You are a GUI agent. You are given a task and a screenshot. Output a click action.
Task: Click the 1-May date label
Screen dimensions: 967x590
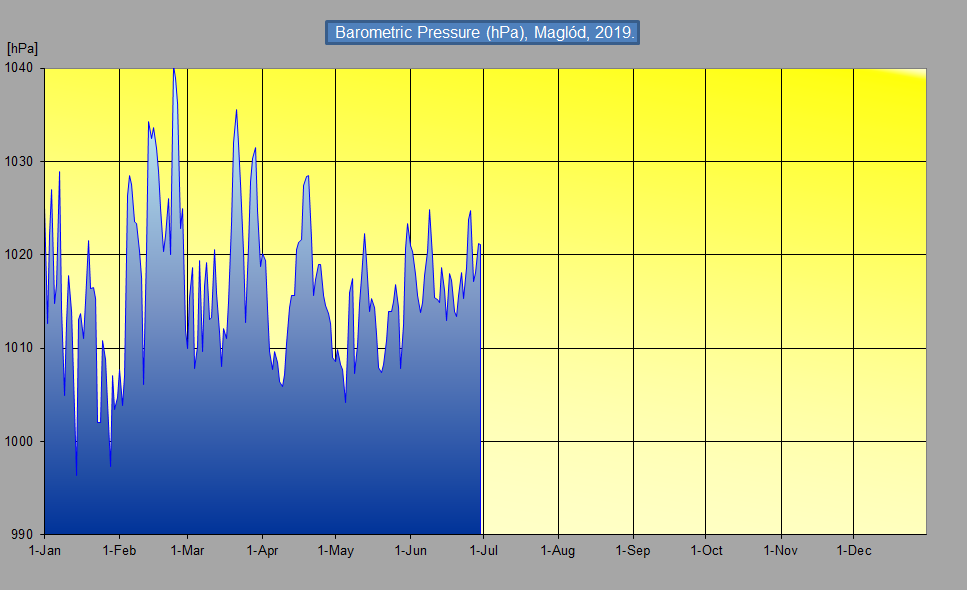point(335,550)
